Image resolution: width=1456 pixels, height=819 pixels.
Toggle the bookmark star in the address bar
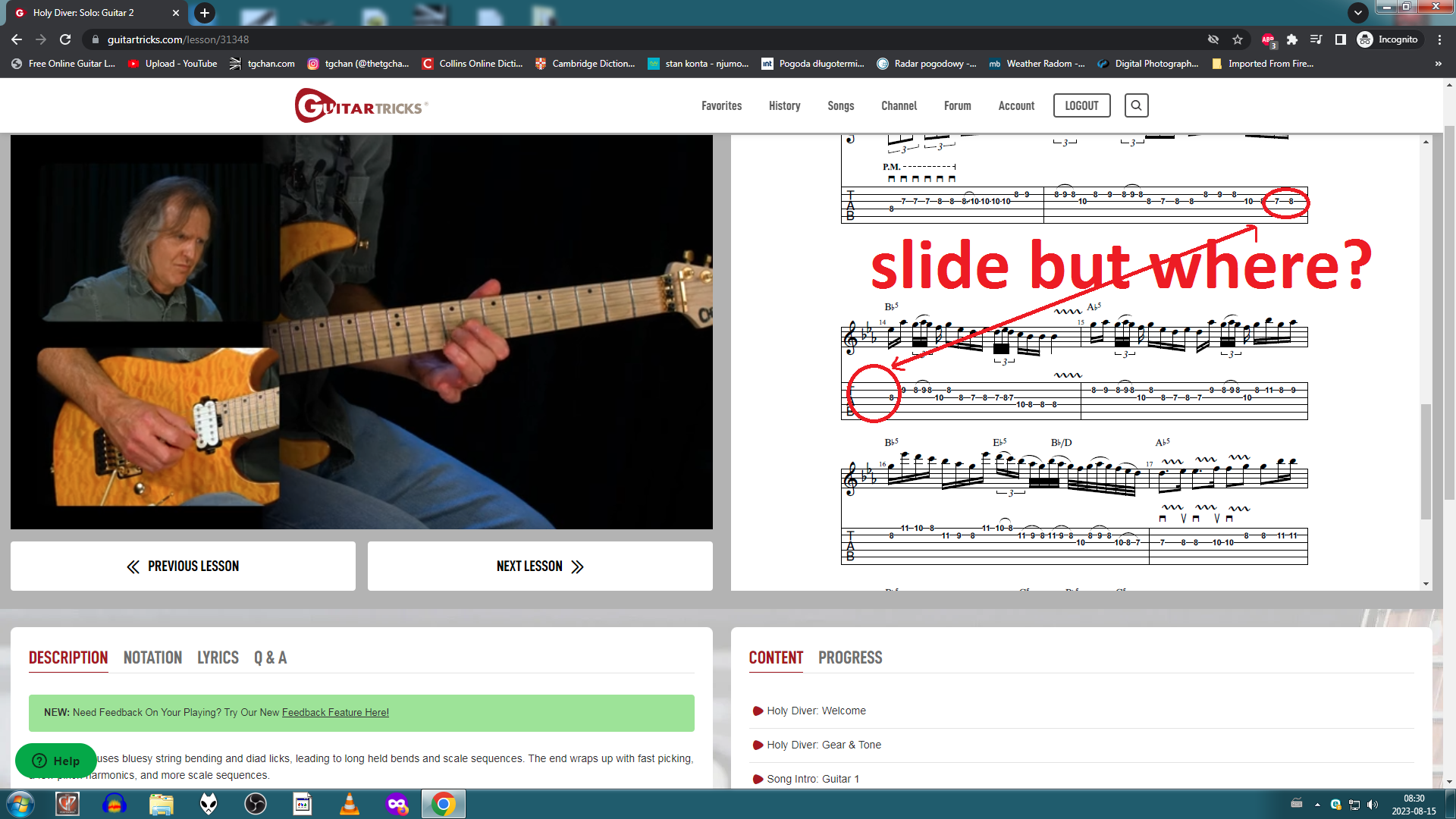(1236, 39)
